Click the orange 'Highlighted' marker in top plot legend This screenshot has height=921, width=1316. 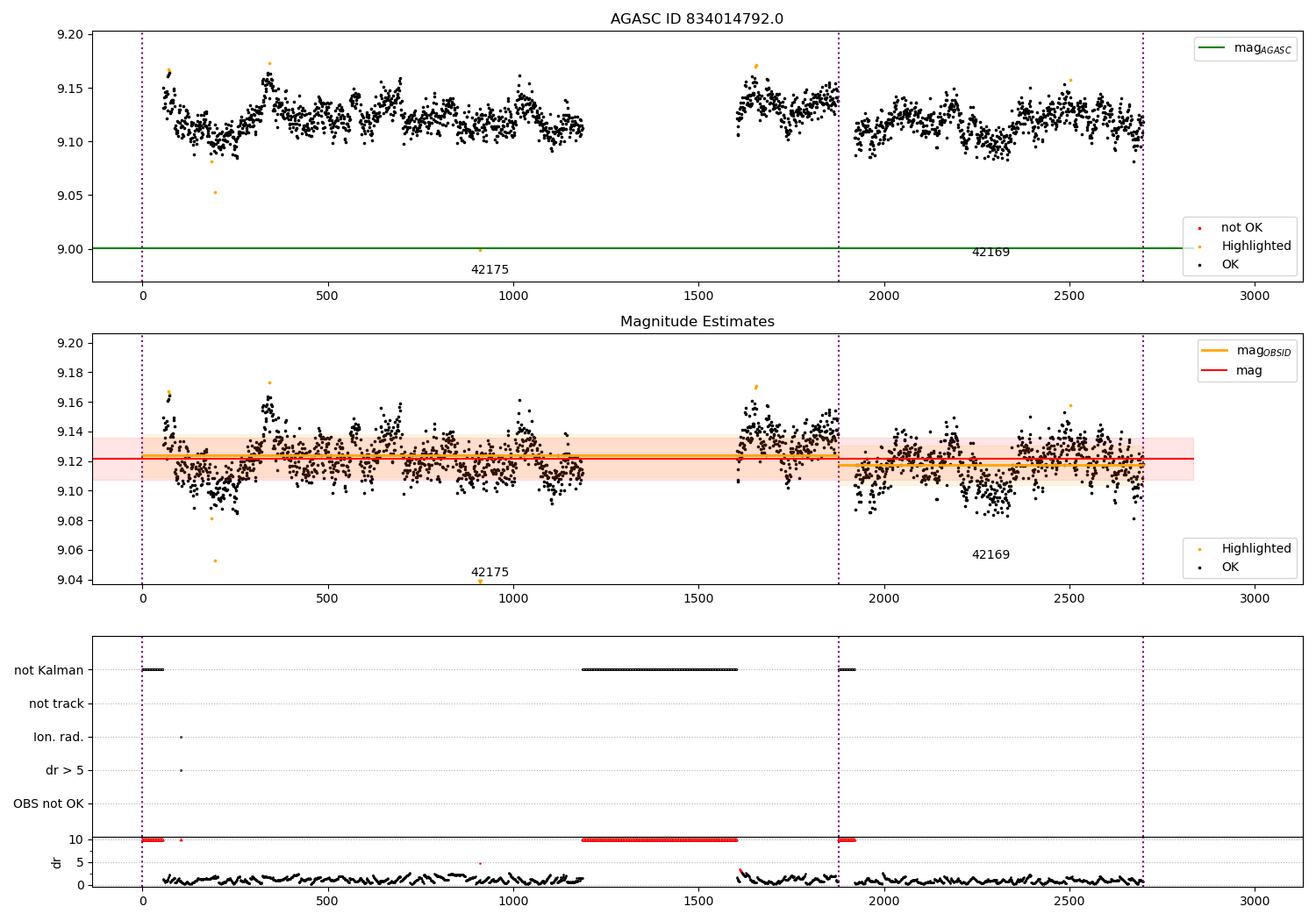1199,246
